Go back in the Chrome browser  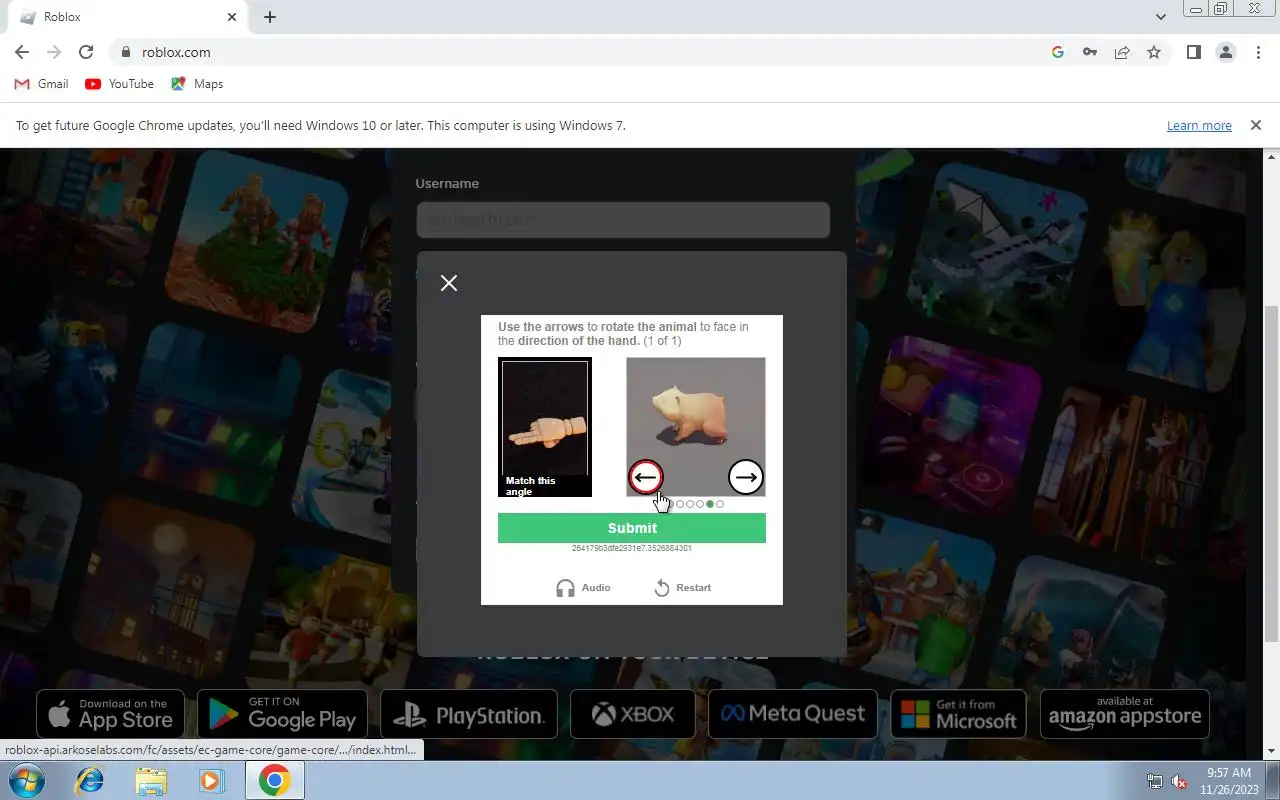tap(22, 52)
